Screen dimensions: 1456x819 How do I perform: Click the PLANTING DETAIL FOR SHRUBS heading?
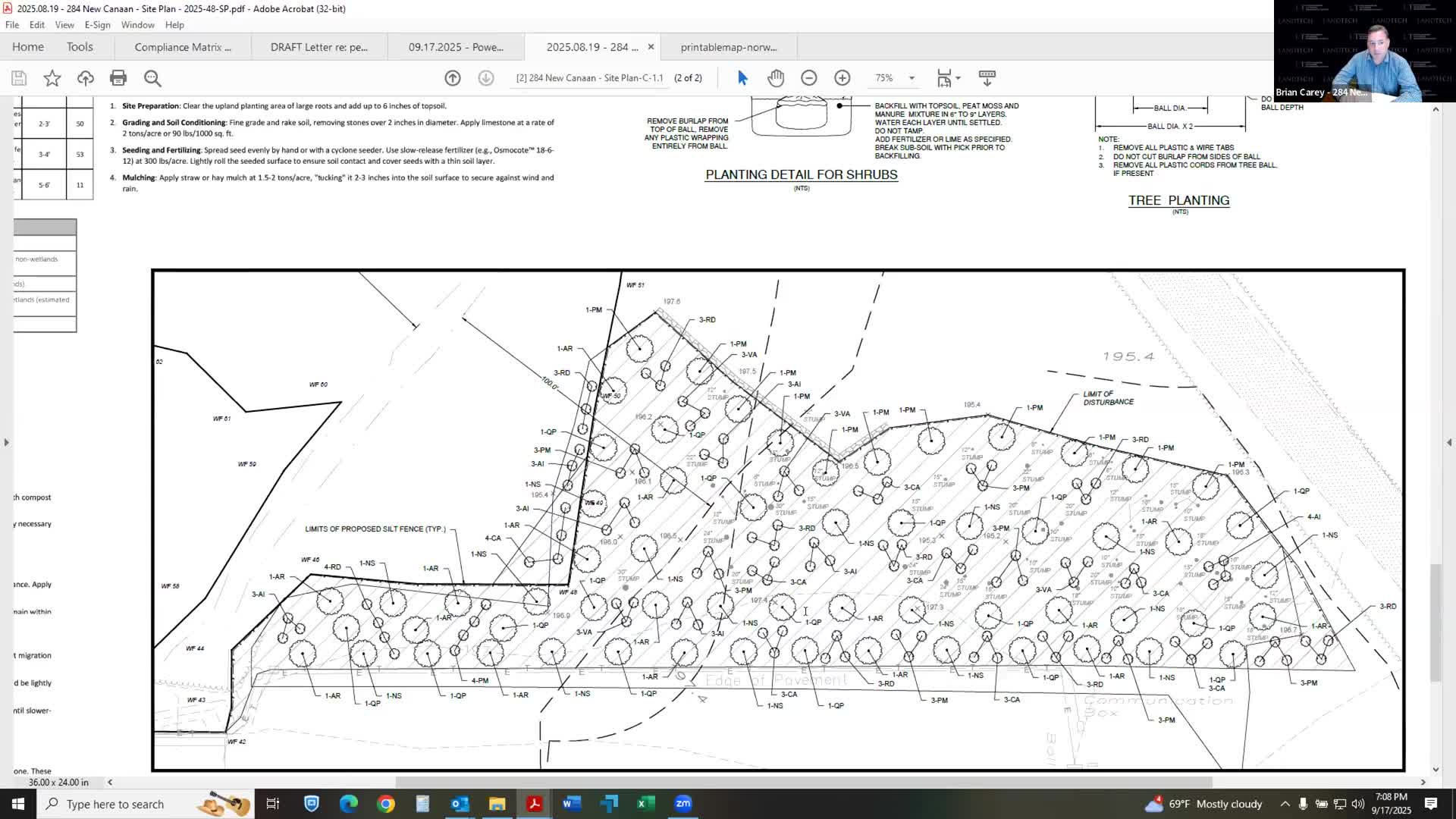click(802, 174)
